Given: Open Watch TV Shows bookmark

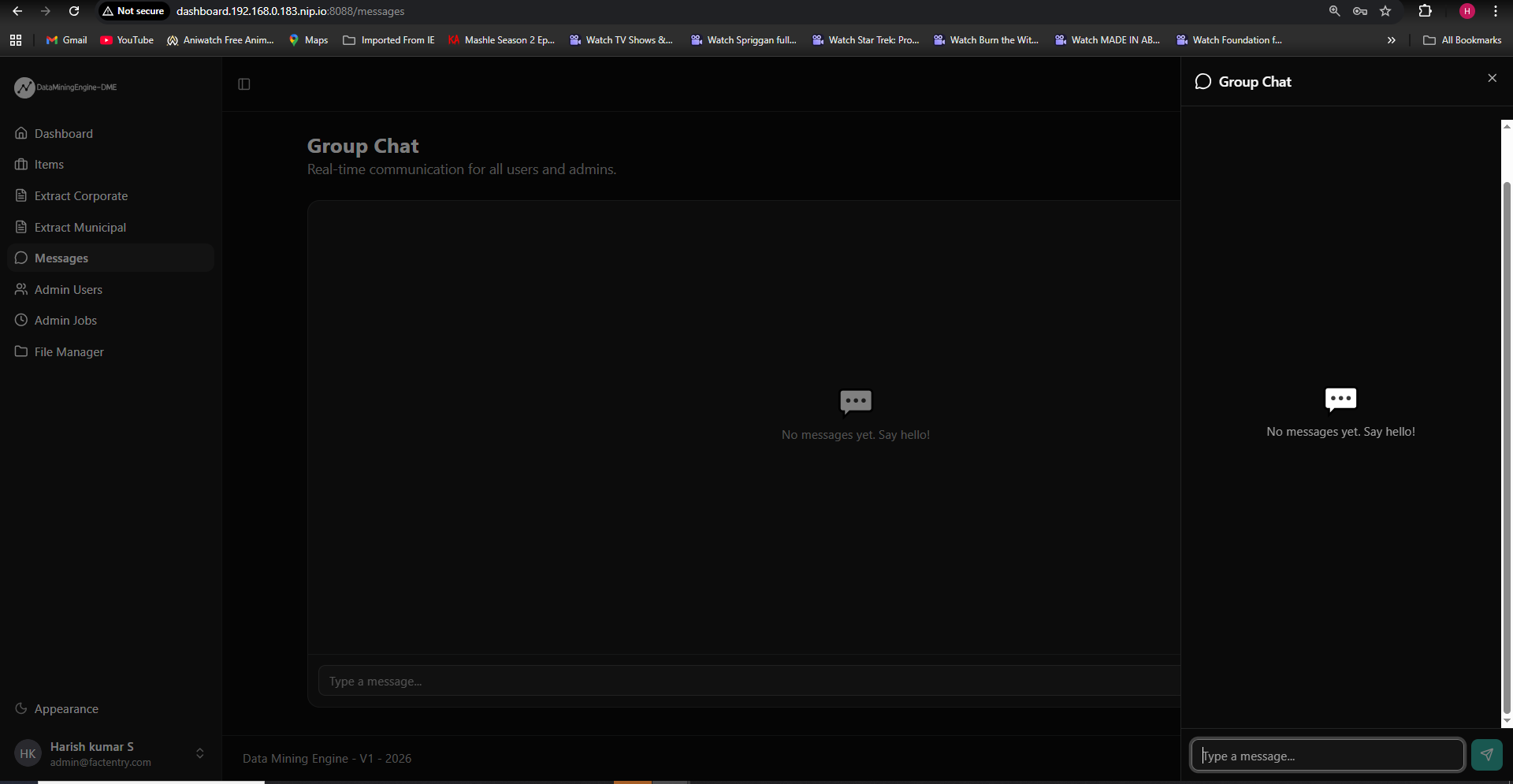Looking at the screenshot, I should click(x=621, y=40).
